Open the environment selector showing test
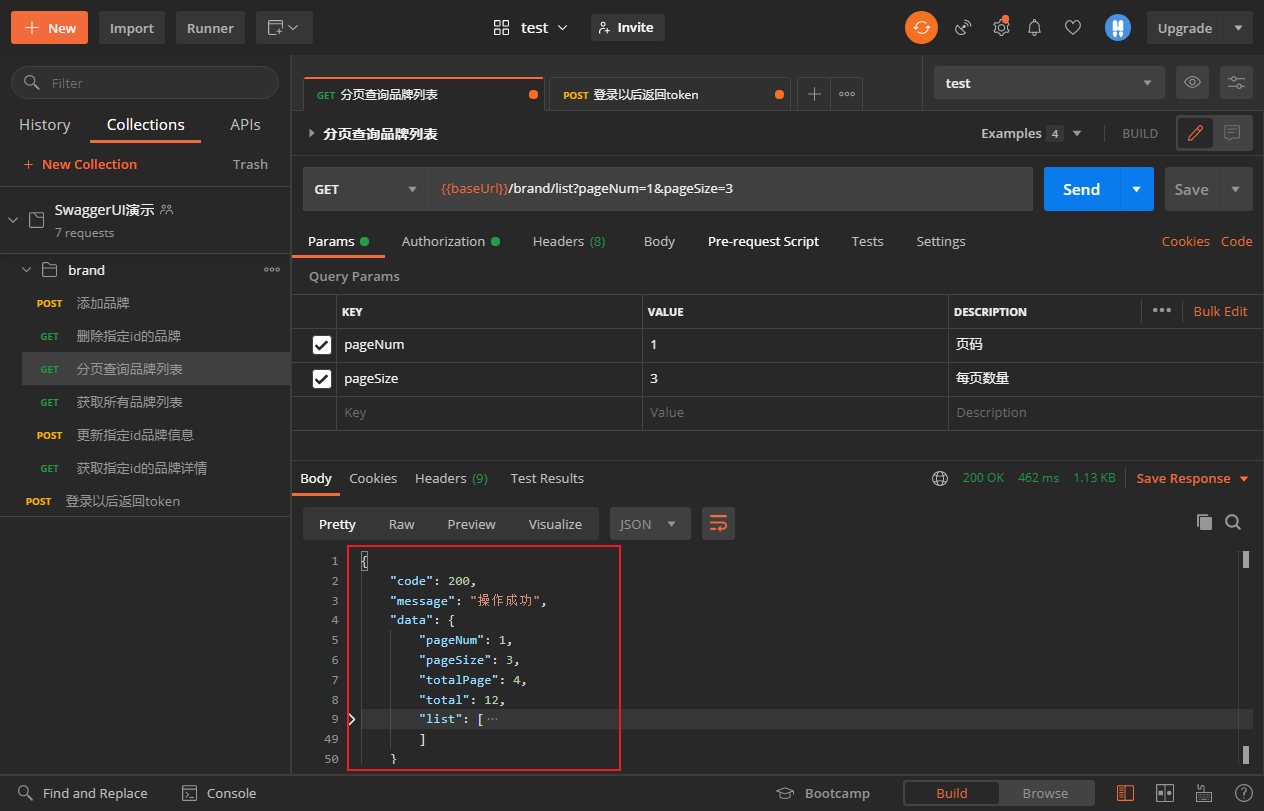The height and width of the screenshot is (811, 1264). click(1049, 83)
